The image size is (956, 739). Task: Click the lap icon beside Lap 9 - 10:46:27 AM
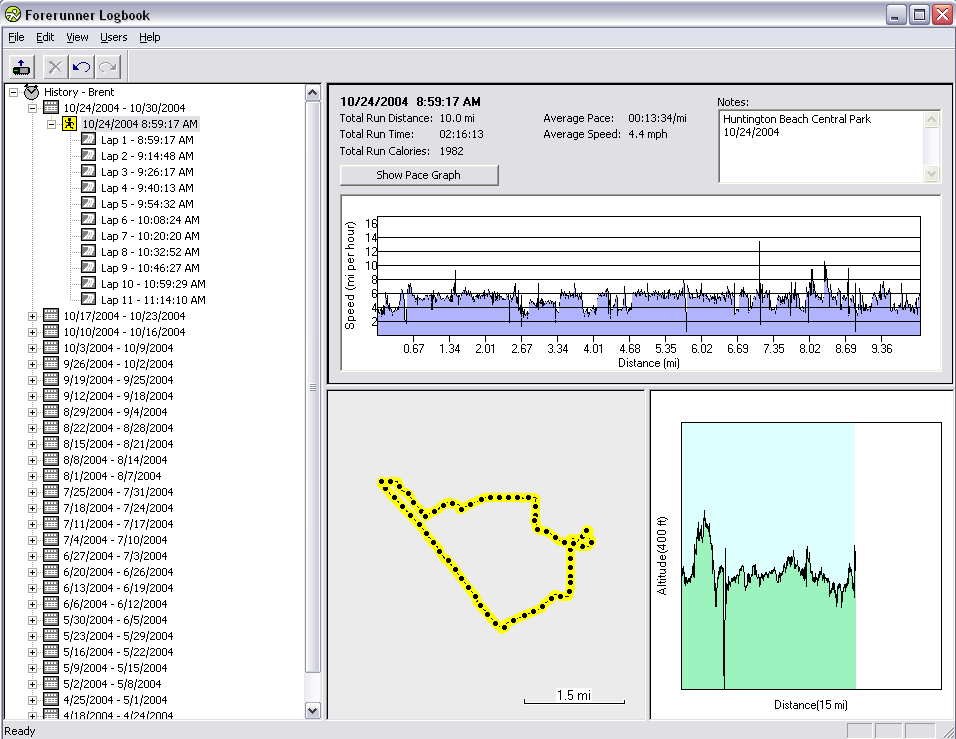click(x=88, y=268)
